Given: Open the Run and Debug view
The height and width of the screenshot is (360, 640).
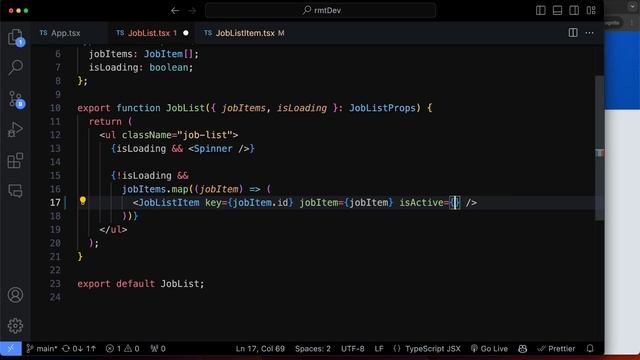Looking at the screenshot, I should point(16,130).
